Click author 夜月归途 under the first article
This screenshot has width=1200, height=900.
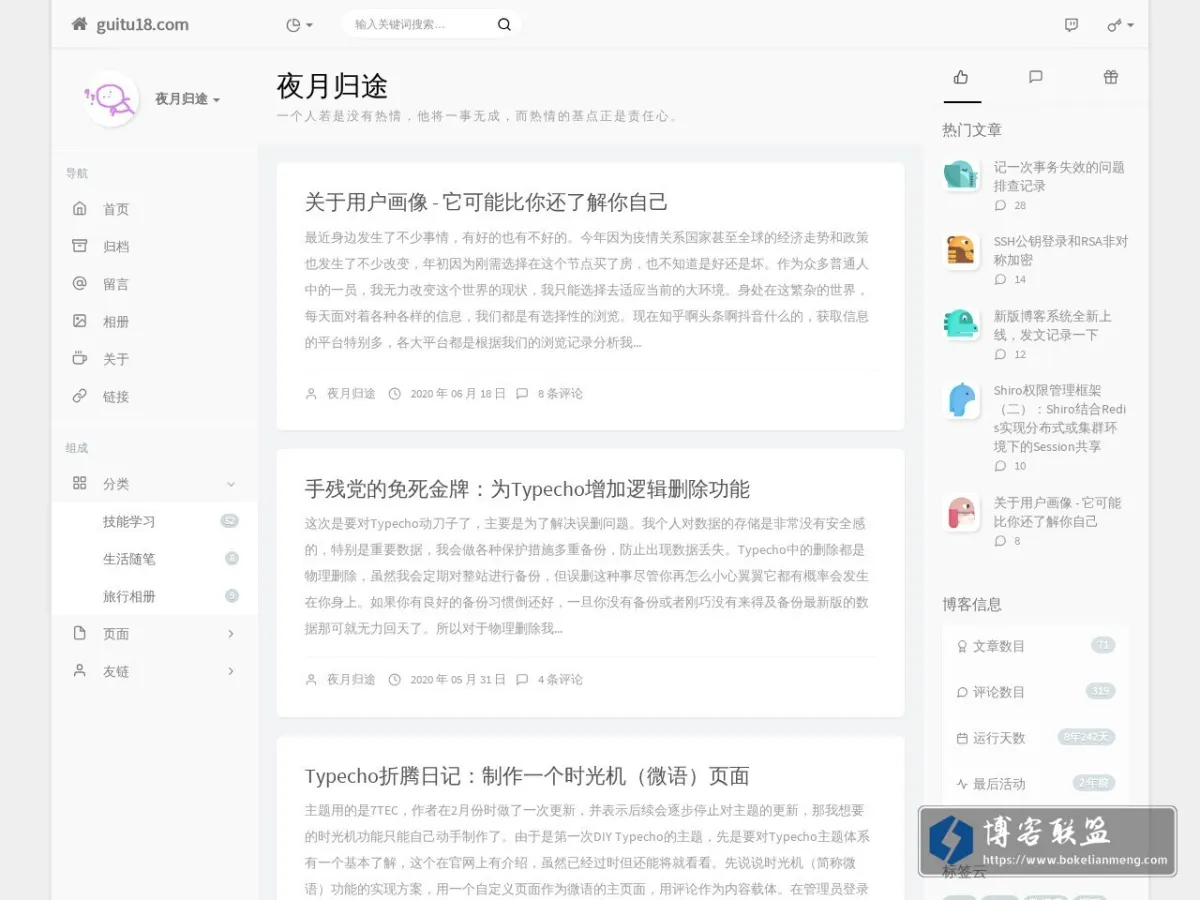coord(351,394)
